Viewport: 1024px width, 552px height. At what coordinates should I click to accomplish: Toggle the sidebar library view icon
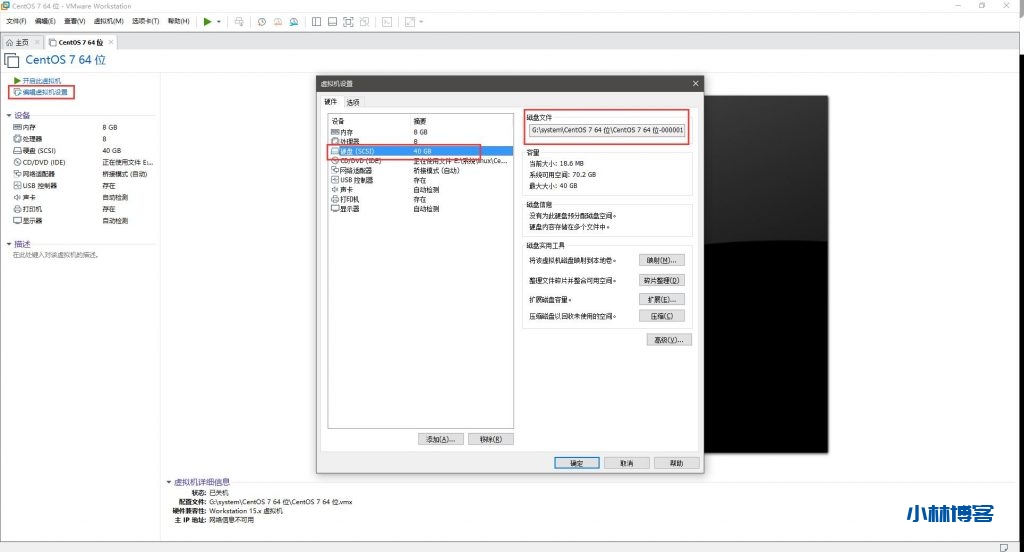coord(316,21)
